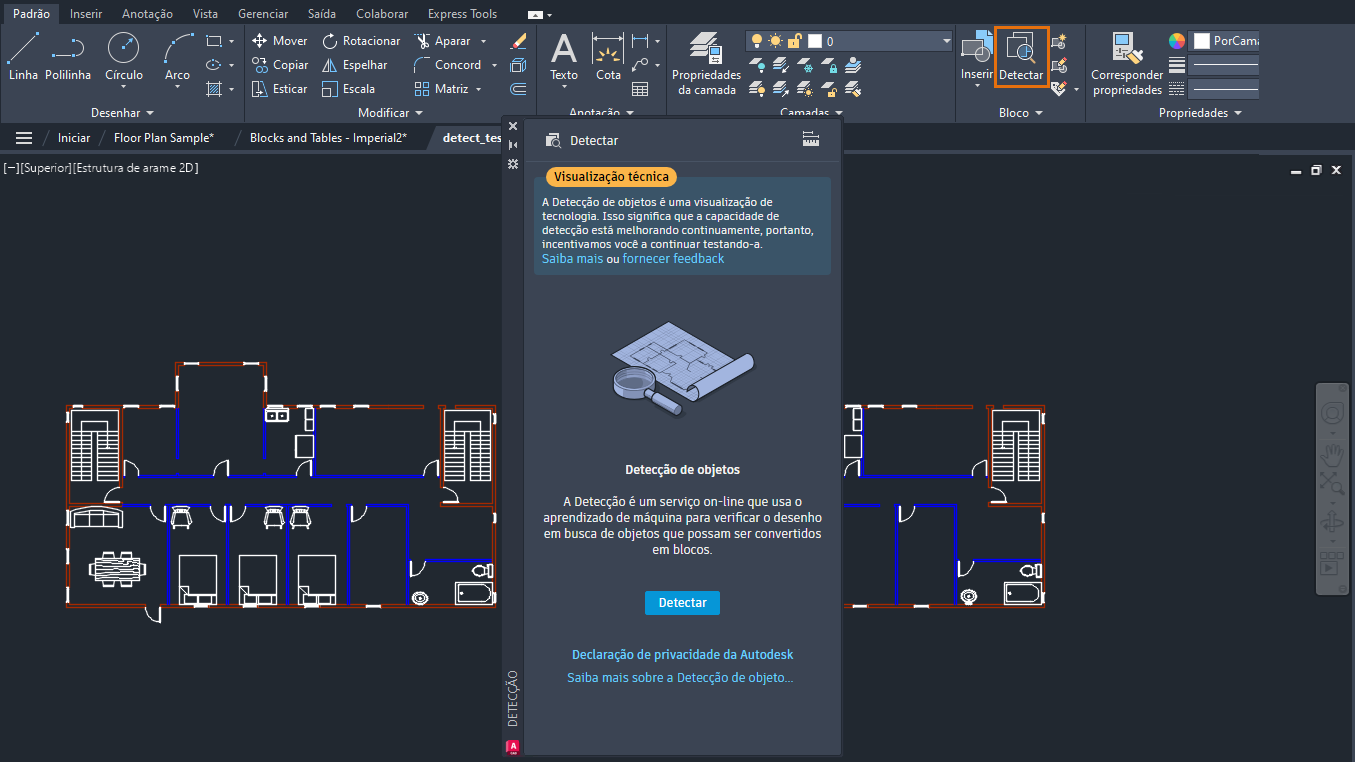Screen dimensions: 1355x762
Task: Expand the Desenhar panel
Action: pos(122,113)
